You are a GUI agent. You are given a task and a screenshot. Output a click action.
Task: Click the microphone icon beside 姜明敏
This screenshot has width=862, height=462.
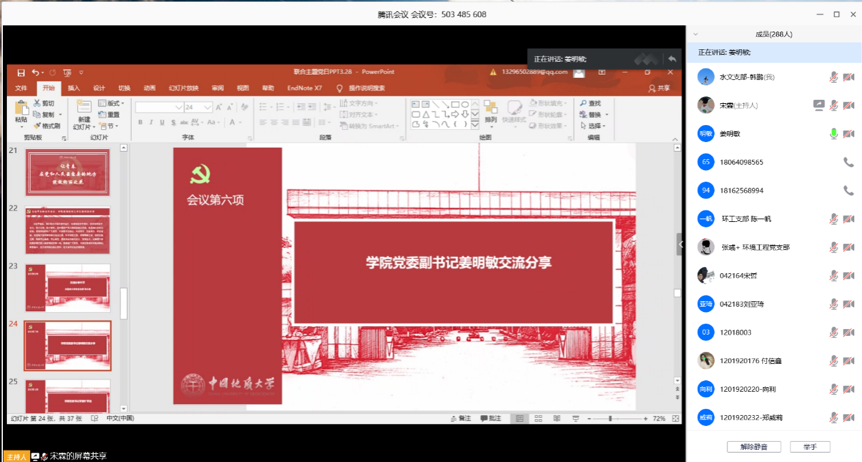834,134
